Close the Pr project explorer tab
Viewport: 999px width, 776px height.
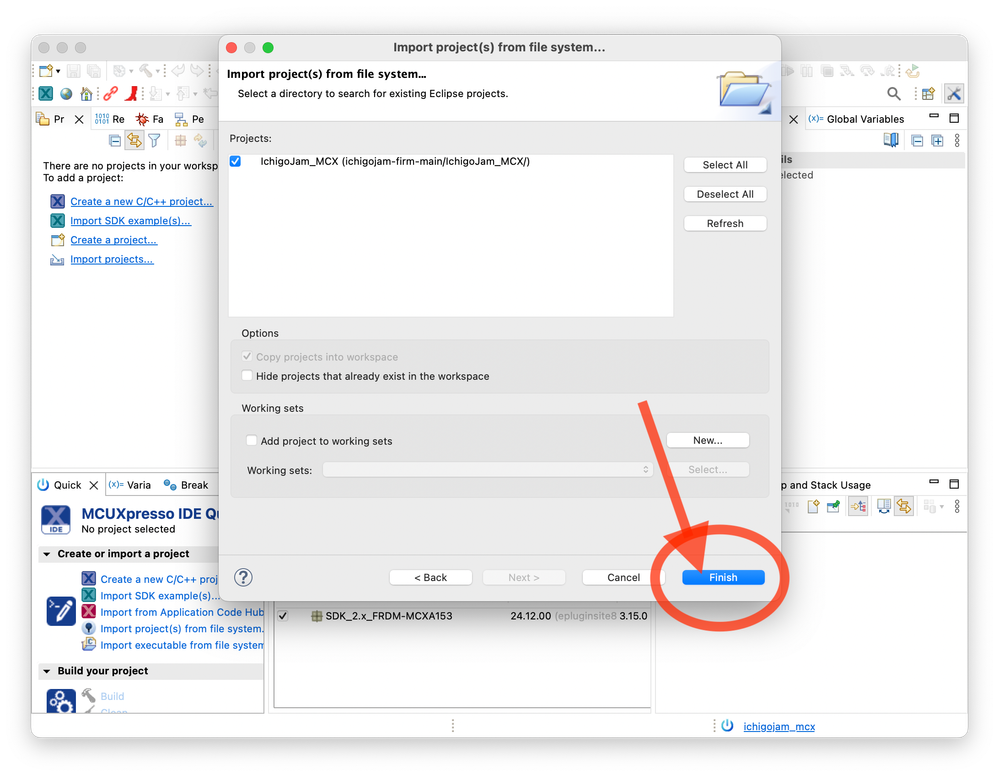[79, 119]
